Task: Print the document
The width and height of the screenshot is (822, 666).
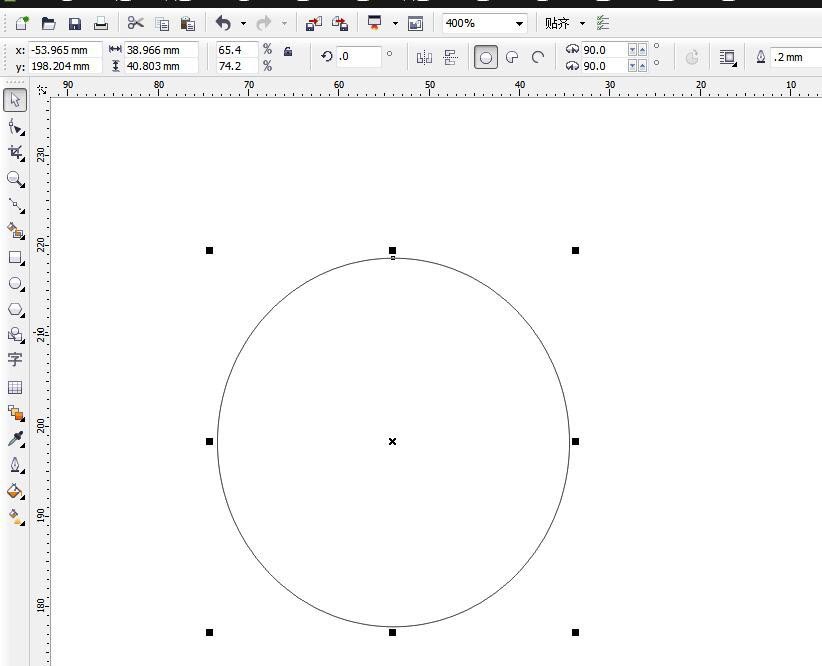Action: tap(101, 24)
